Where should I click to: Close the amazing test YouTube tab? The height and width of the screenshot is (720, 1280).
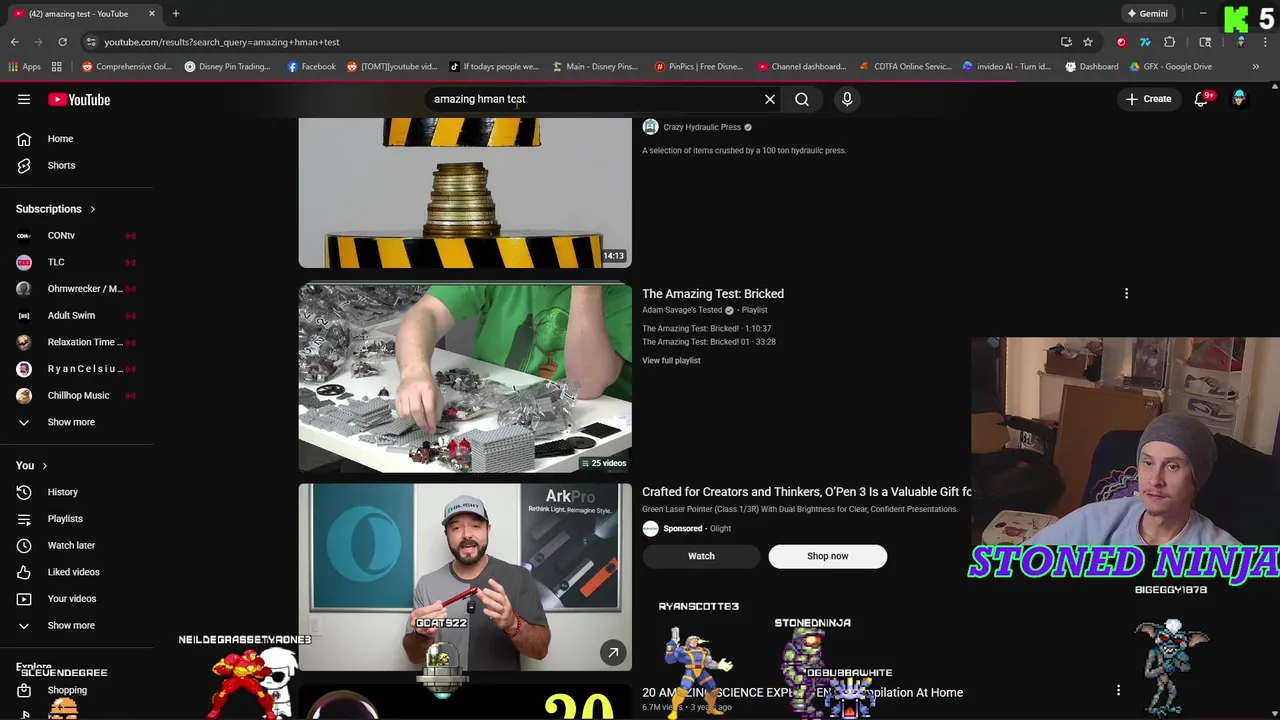pos(152,13)
